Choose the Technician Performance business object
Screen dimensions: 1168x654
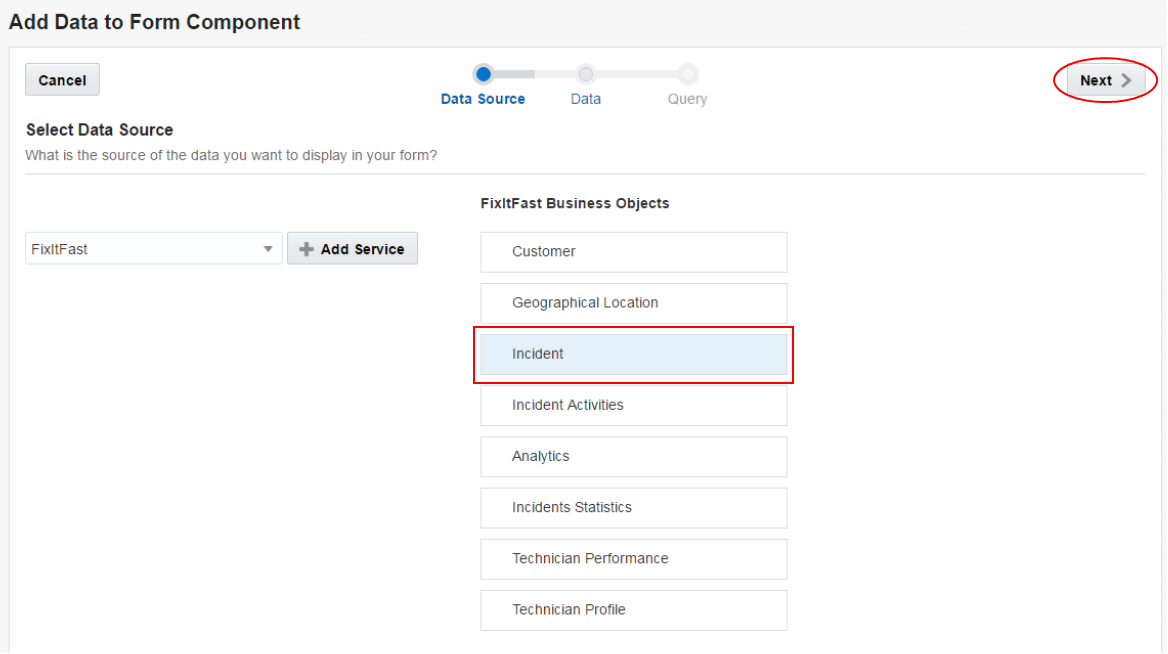633,558
